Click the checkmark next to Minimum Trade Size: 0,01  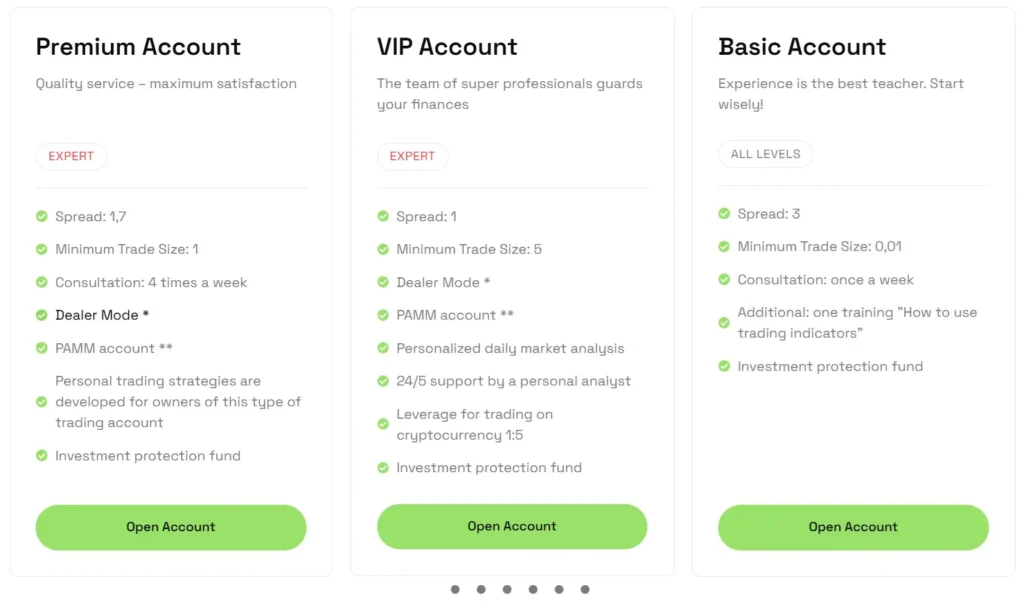(724, 246)
